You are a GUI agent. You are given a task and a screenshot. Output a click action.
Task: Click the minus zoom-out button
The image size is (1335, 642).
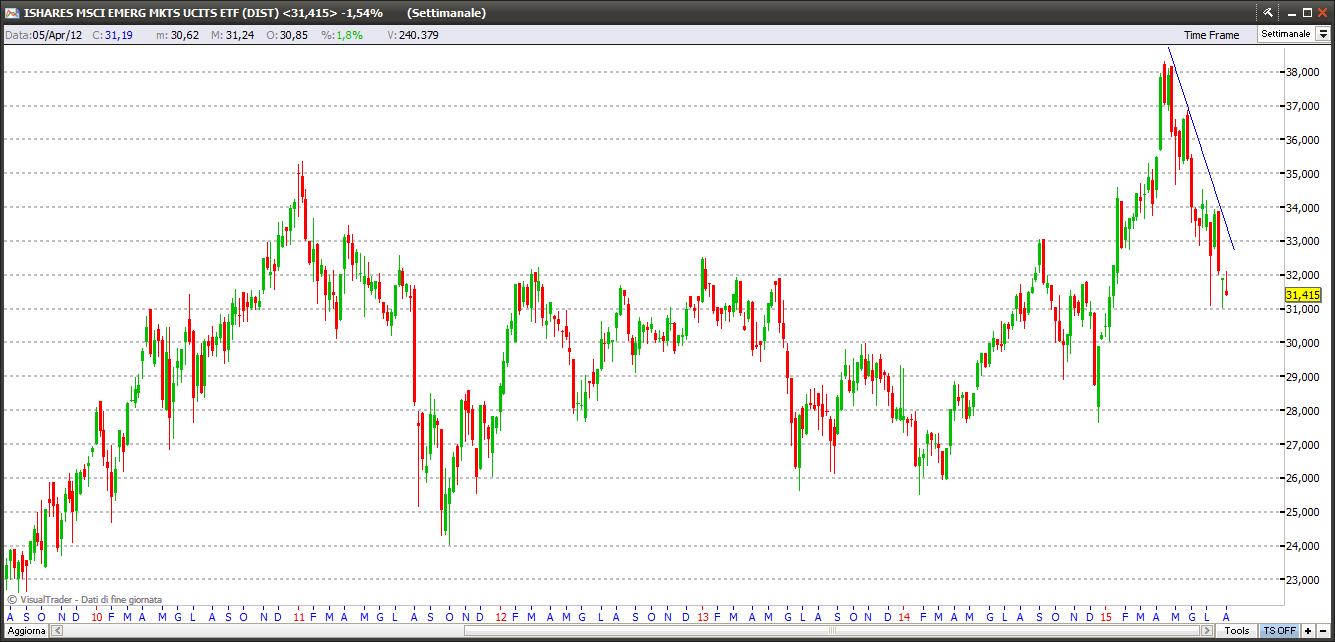(x=1324, y=631)
